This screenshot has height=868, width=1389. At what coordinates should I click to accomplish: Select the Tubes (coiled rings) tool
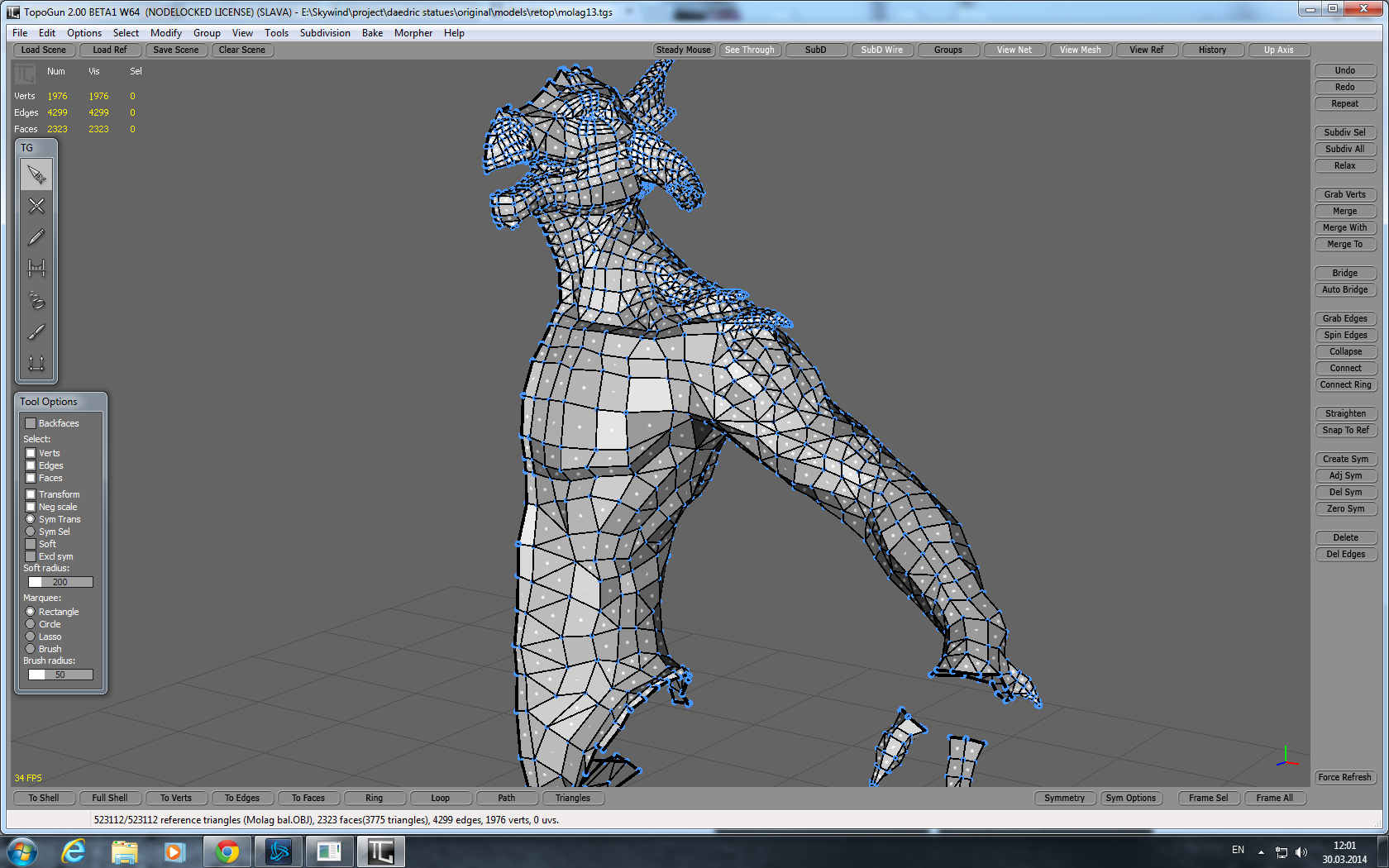click(36, 300)
